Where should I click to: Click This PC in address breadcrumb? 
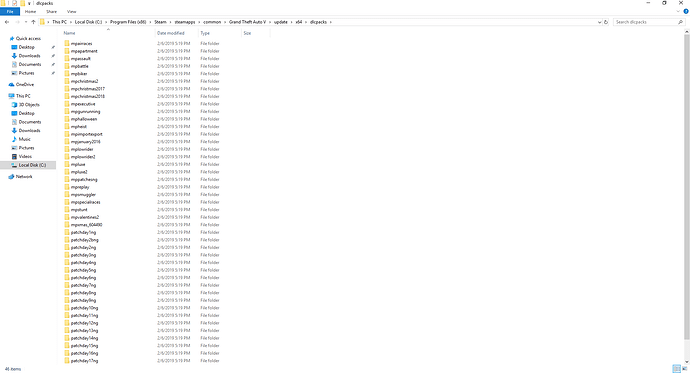click(x=59, y=22)
